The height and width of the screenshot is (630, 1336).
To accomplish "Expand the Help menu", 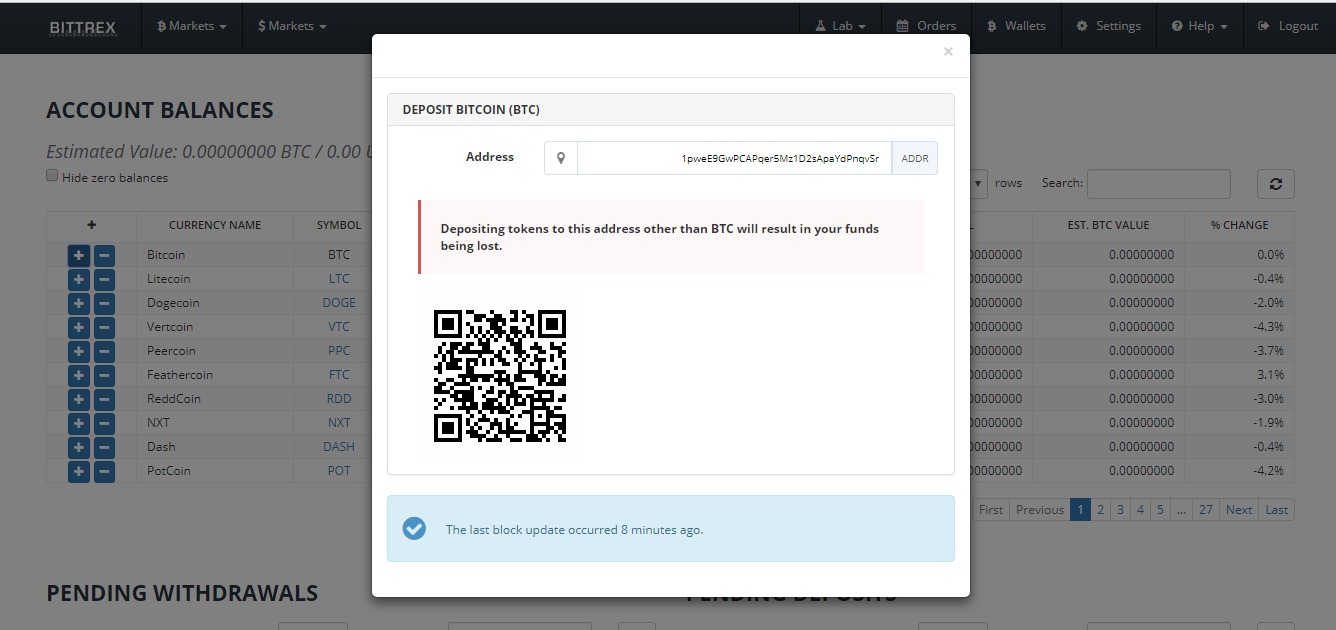I will click(1199, 26).
